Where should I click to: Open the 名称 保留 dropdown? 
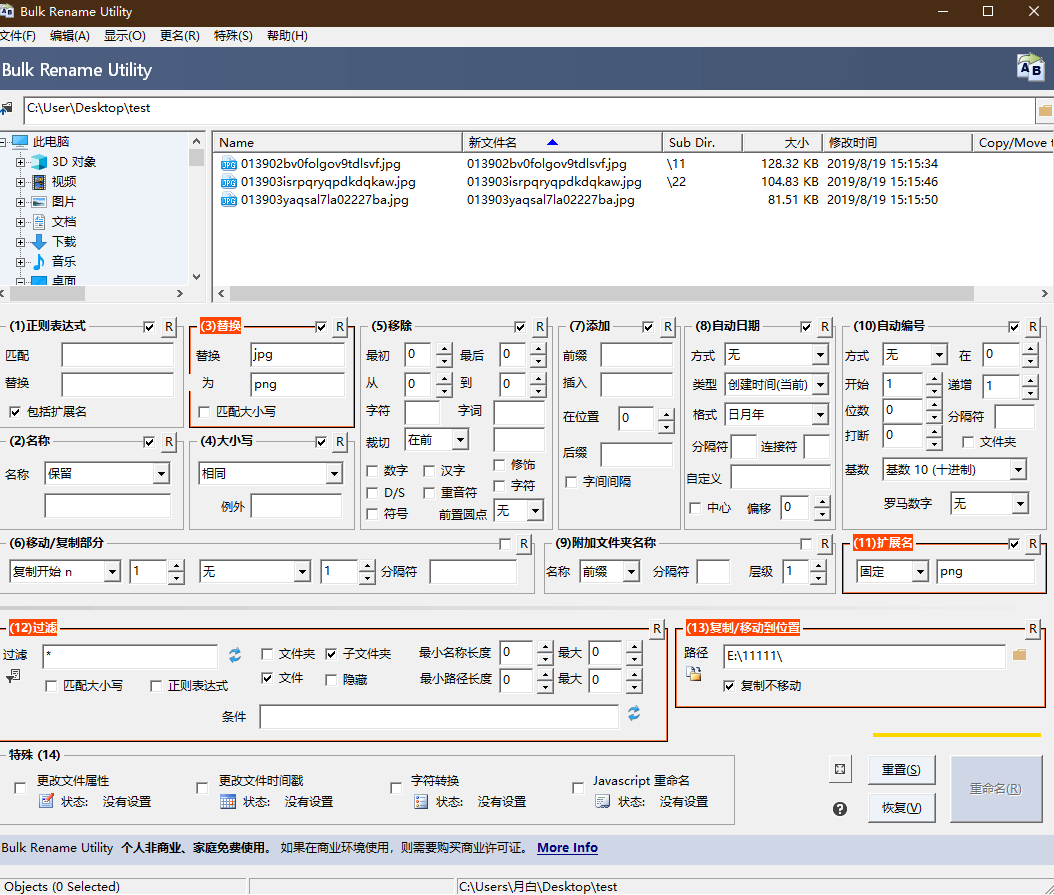point(161,474)
